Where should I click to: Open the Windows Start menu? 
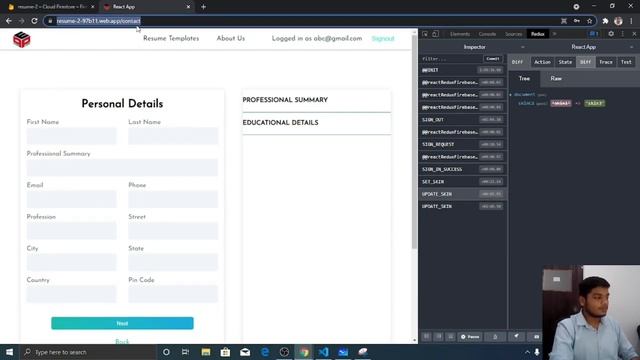[x=9, y=352]
